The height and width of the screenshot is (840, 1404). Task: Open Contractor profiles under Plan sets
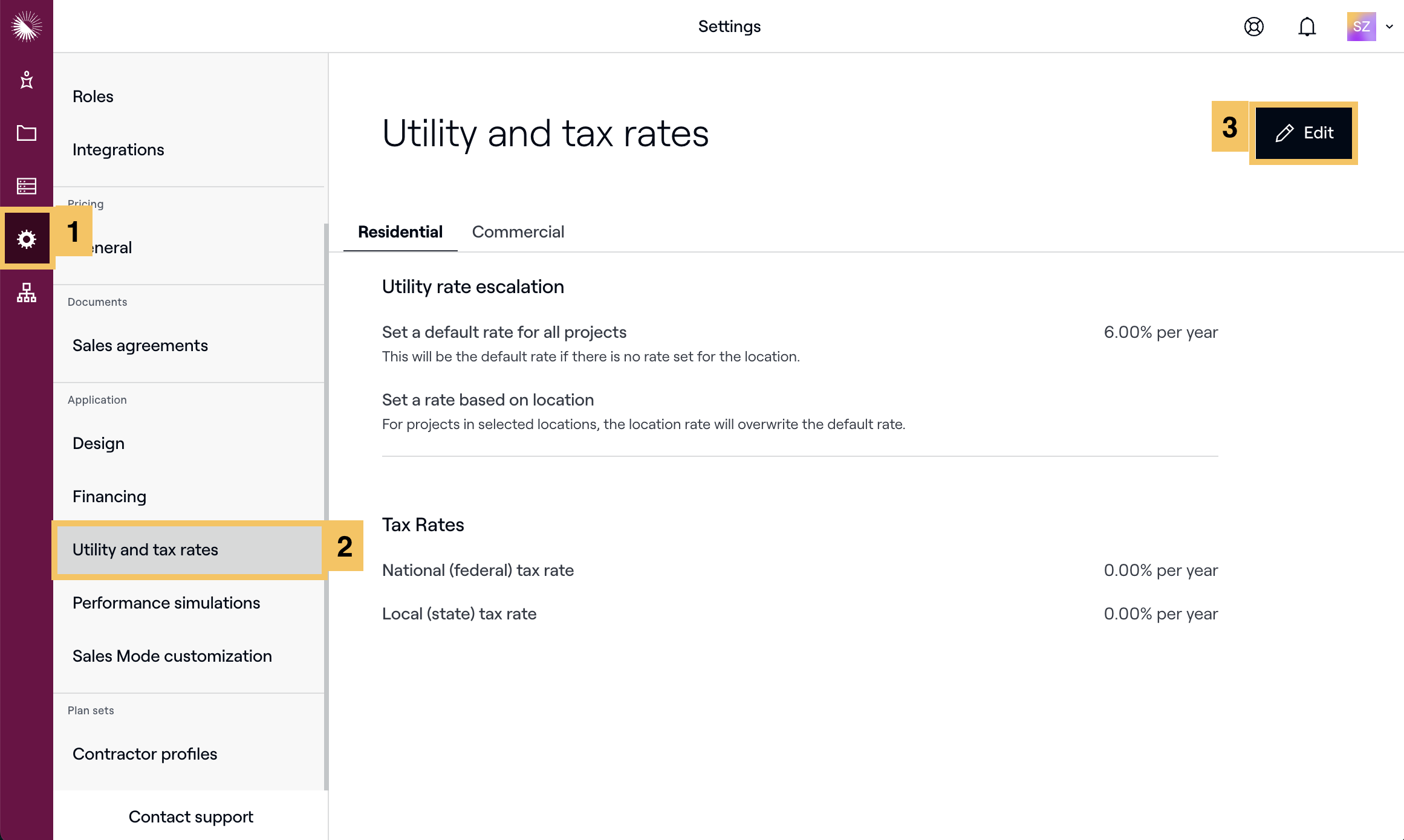click(x=145, y=754)
